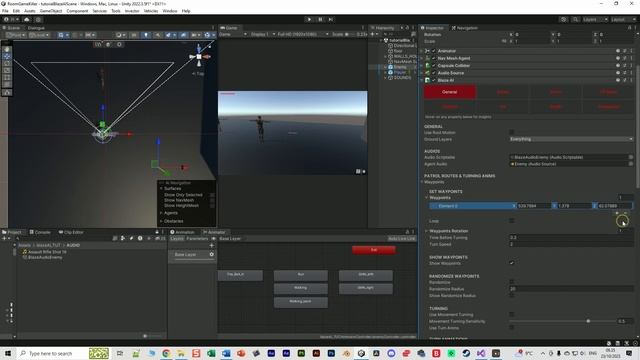The image size is (640, 360).
Task: Open the Ground Layers Everything dropdown
Action: point(571,139)
